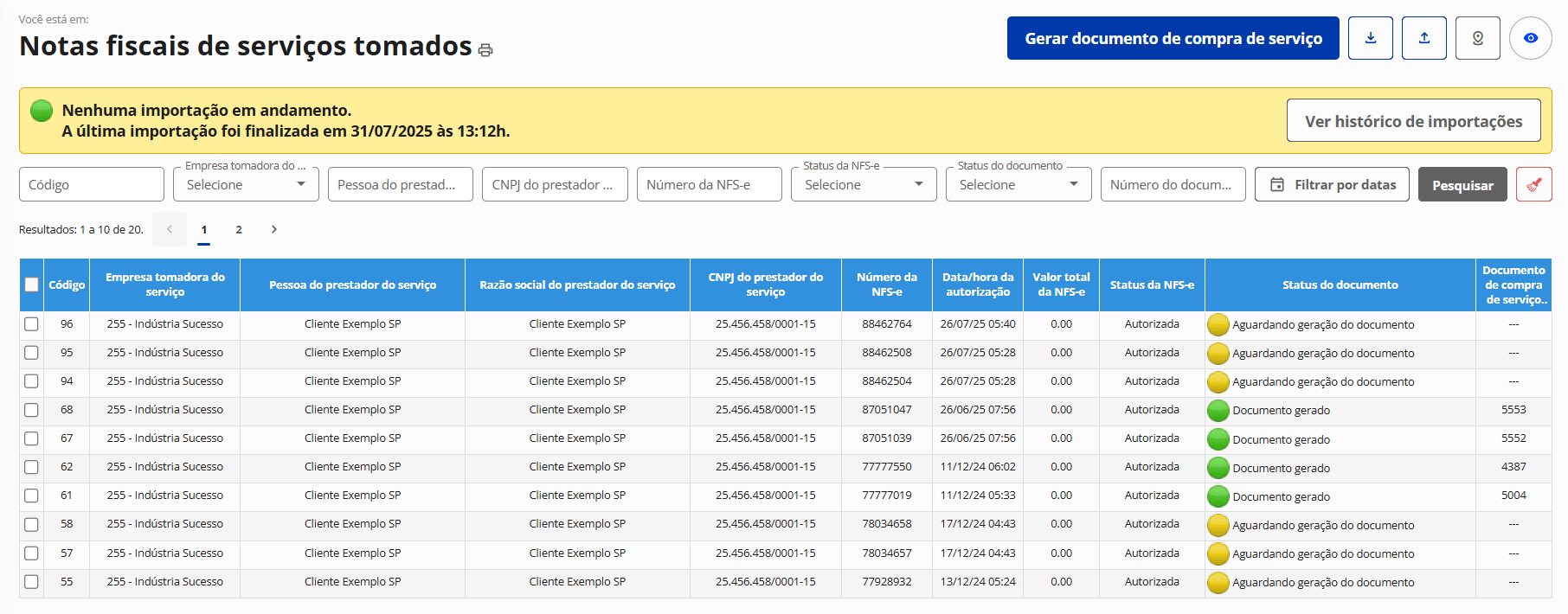Click the previous page arrow
Viewport: 1568px width, 614px height.
(170, 229)
